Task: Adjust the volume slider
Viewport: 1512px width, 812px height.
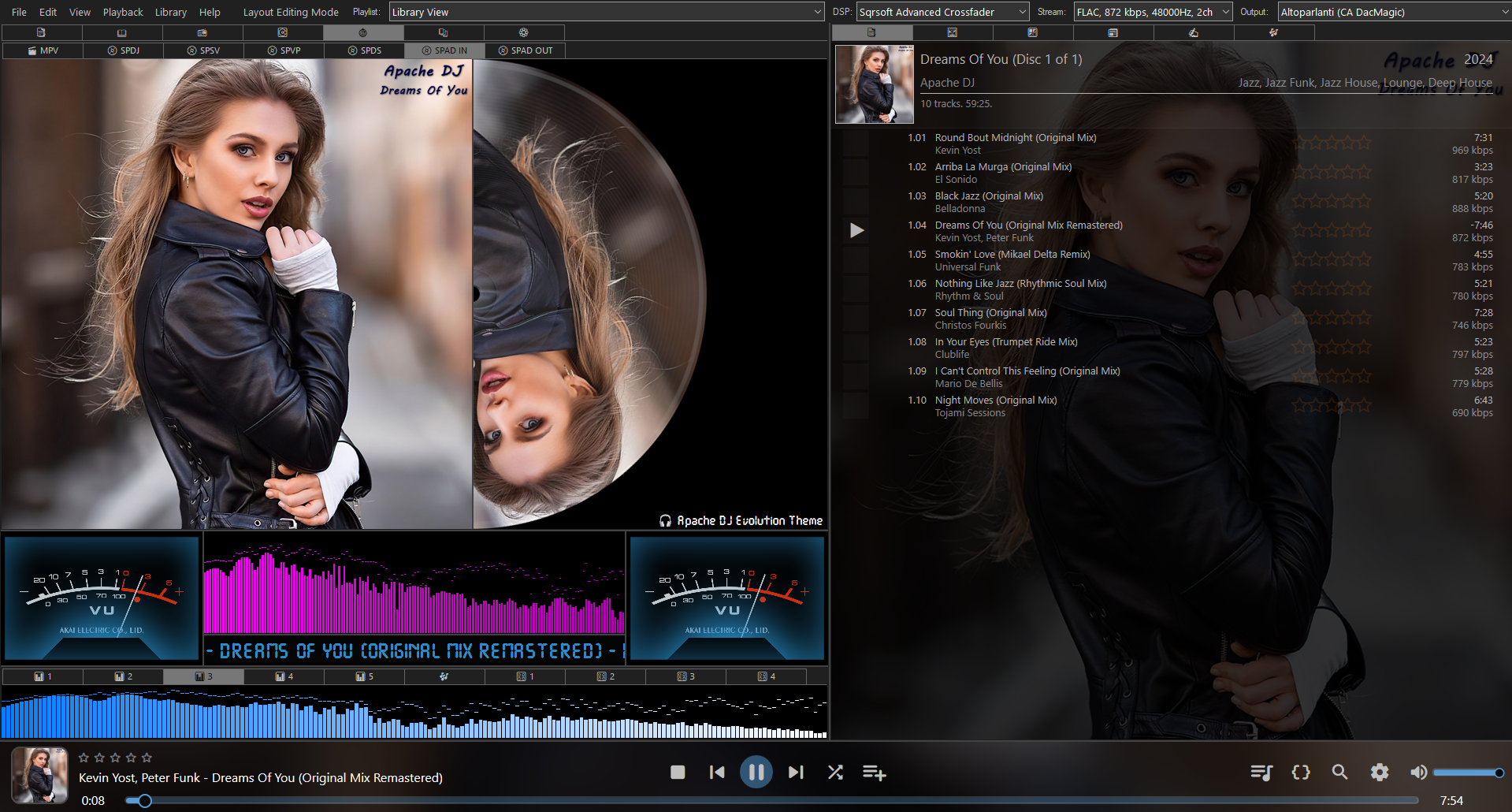Action: [x=1469, y=773]
